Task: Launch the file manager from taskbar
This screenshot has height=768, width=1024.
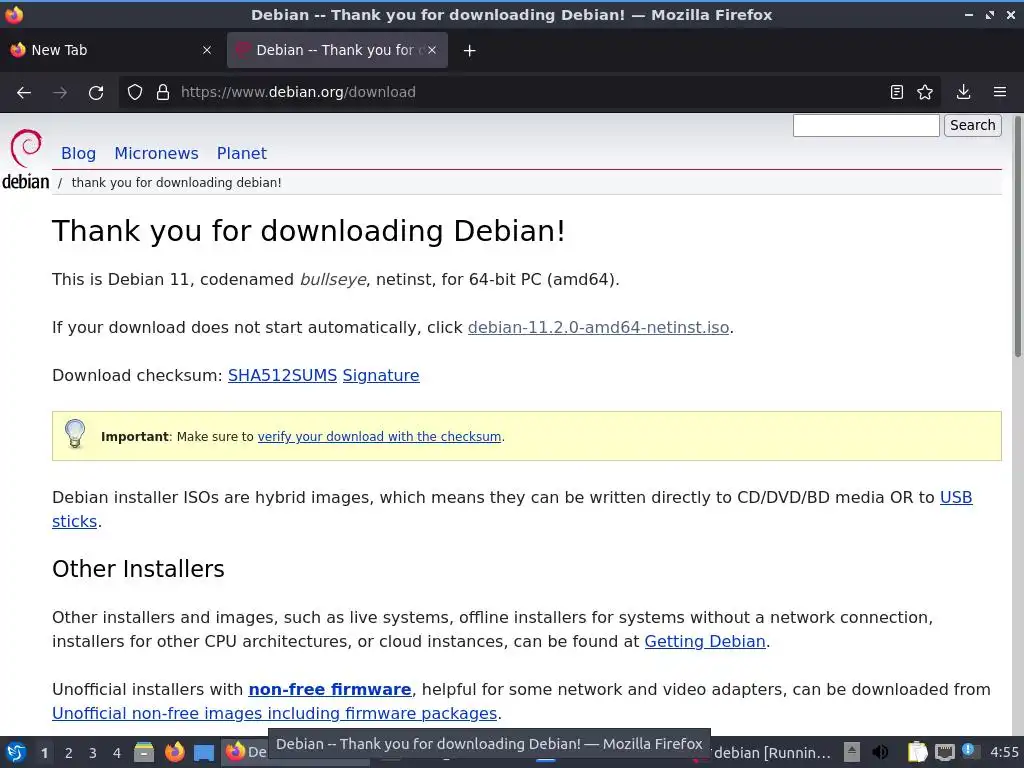Action: (144, 752)
